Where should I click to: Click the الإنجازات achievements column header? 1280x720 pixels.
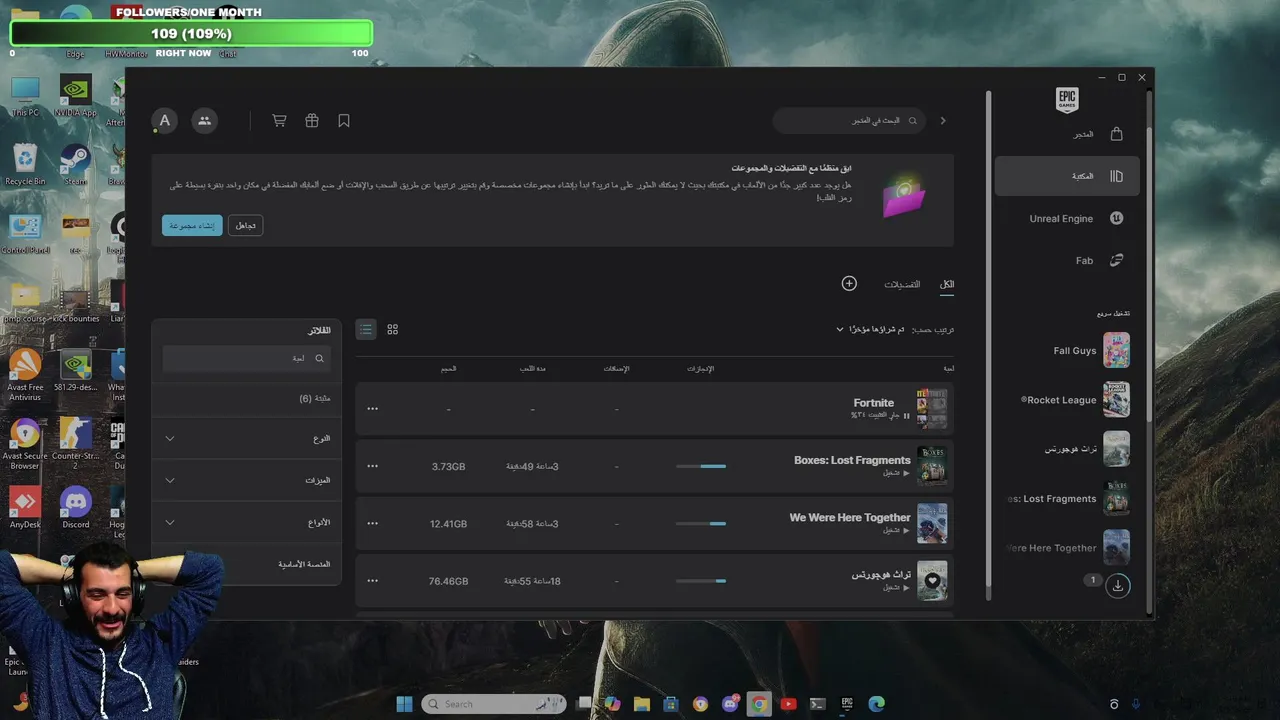coord(700,369)
